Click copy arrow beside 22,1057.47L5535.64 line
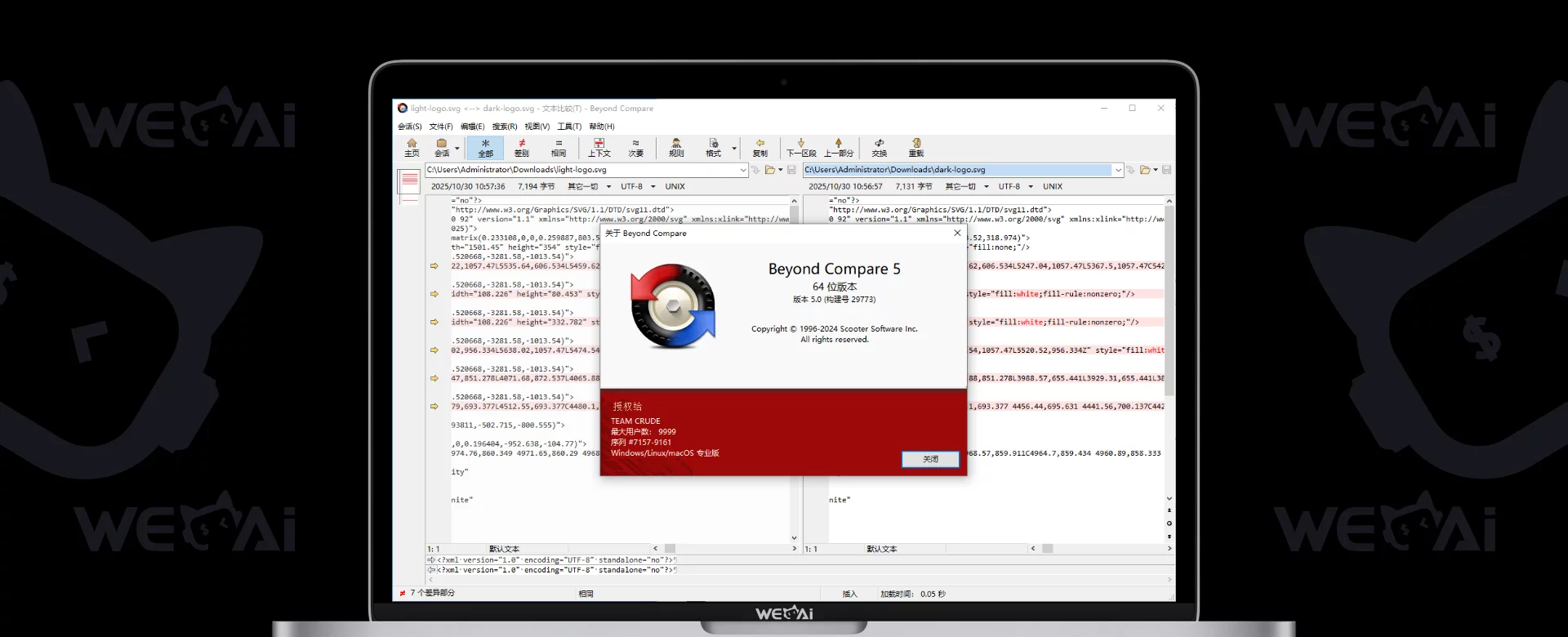1568x637 pixels. point(434,266)
